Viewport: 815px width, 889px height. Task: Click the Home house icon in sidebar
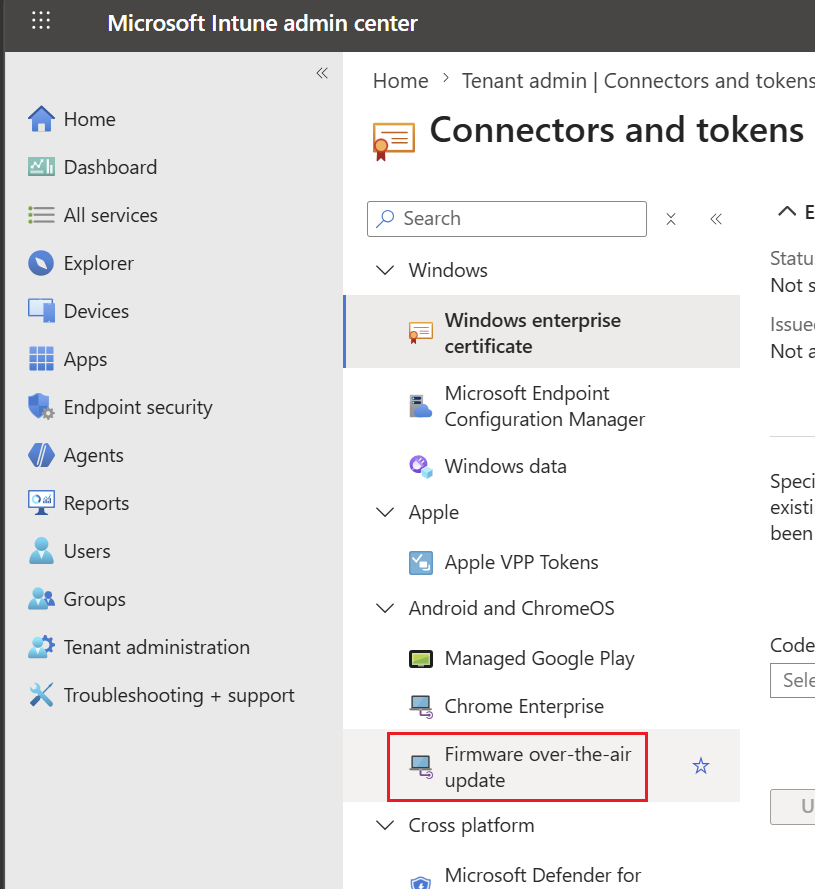click(x=41, y=119)
